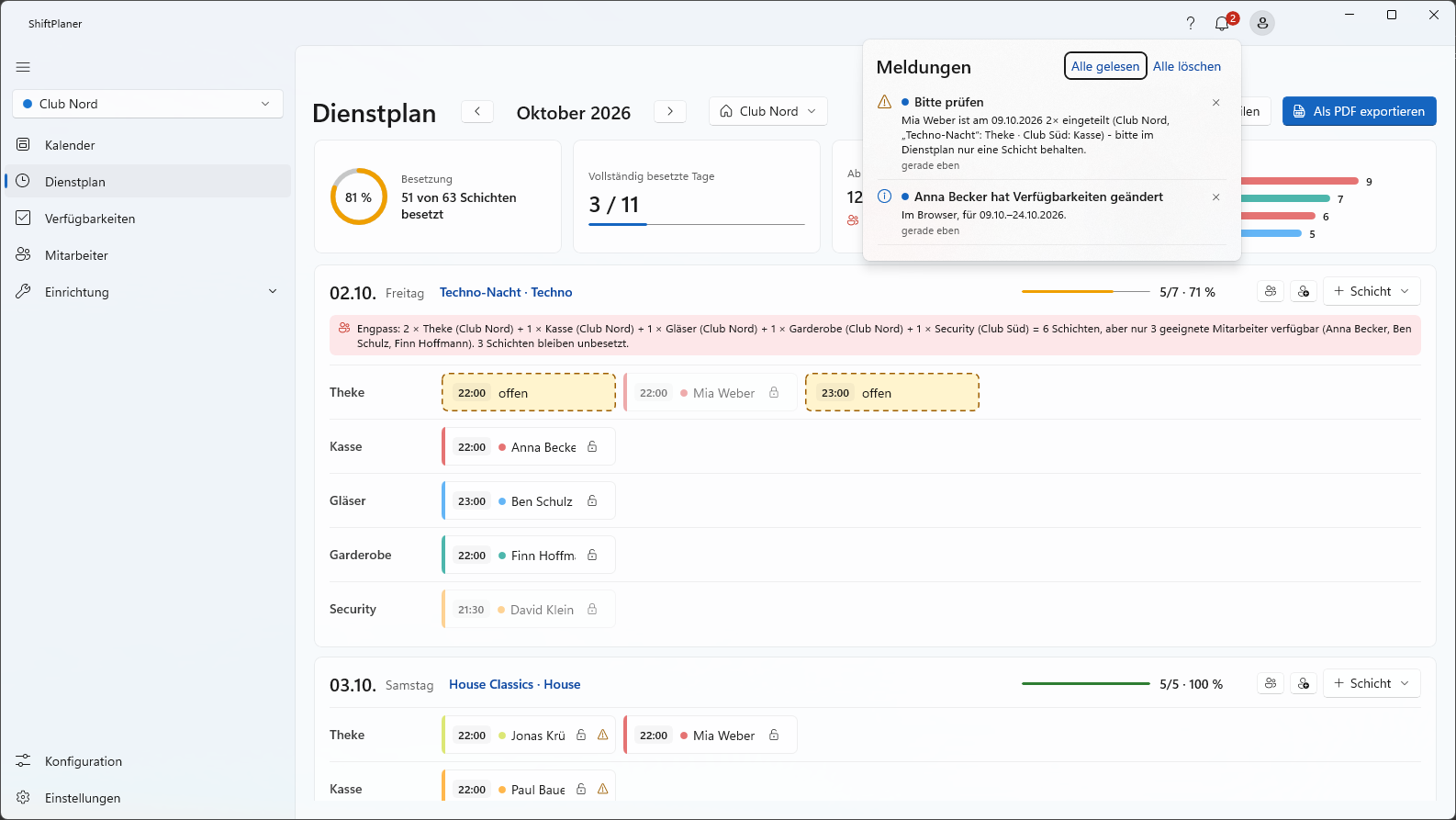Image resolution: width=1456 pixels, height=820 pixels.
Task: Open the help question mark icon
Action: coord(1191,23)
